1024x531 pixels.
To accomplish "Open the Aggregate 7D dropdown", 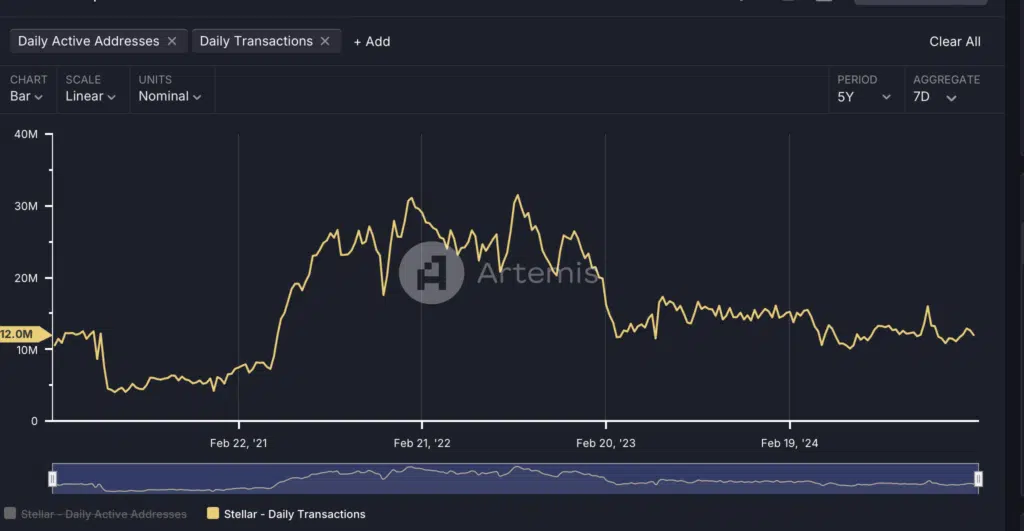I will (x=935, y=97).
